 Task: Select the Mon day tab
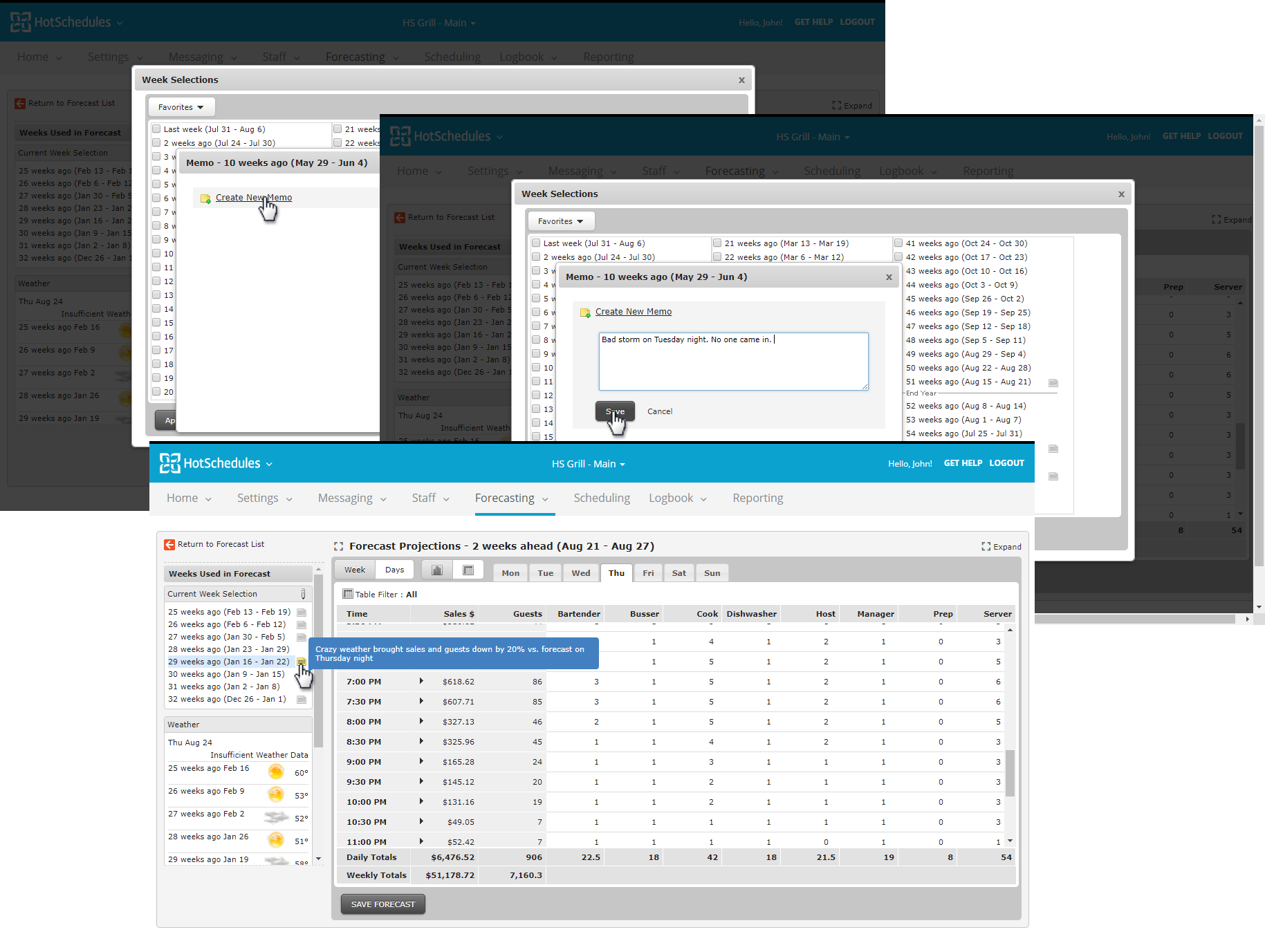click(x=510, y=573)
